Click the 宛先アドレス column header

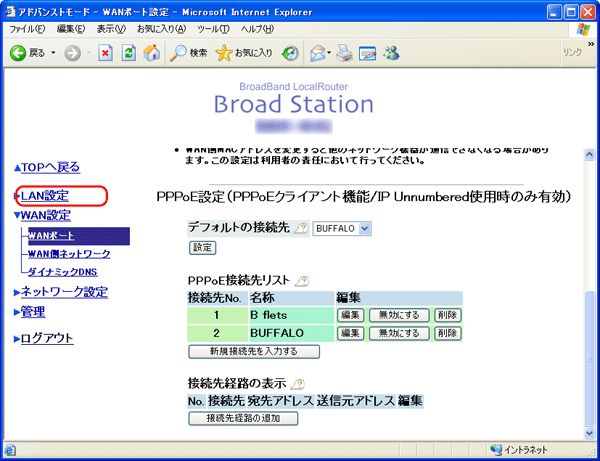point(281,401)
